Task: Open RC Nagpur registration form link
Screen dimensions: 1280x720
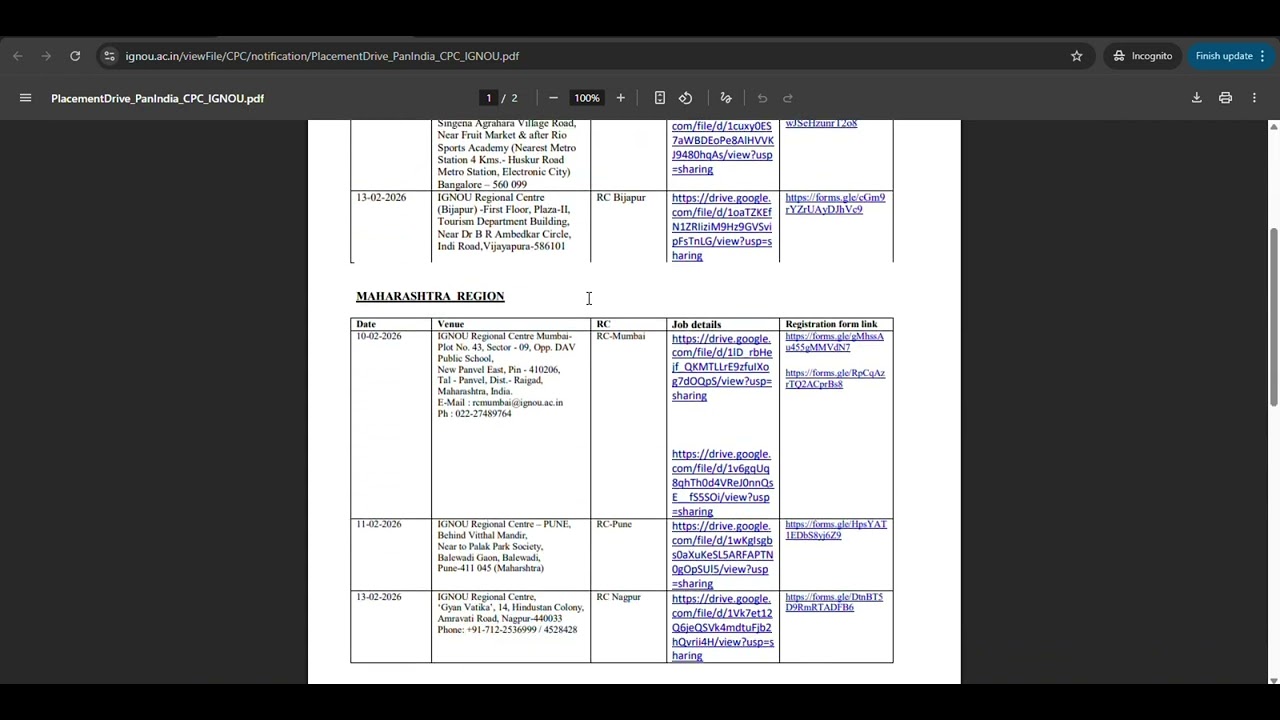Action: click(x=834, y=602)
